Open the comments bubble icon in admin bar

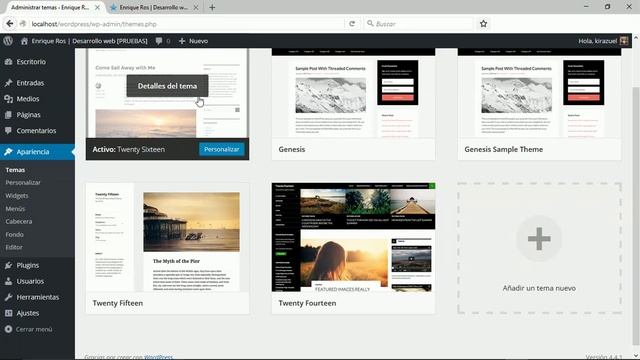tap(159, 41)
